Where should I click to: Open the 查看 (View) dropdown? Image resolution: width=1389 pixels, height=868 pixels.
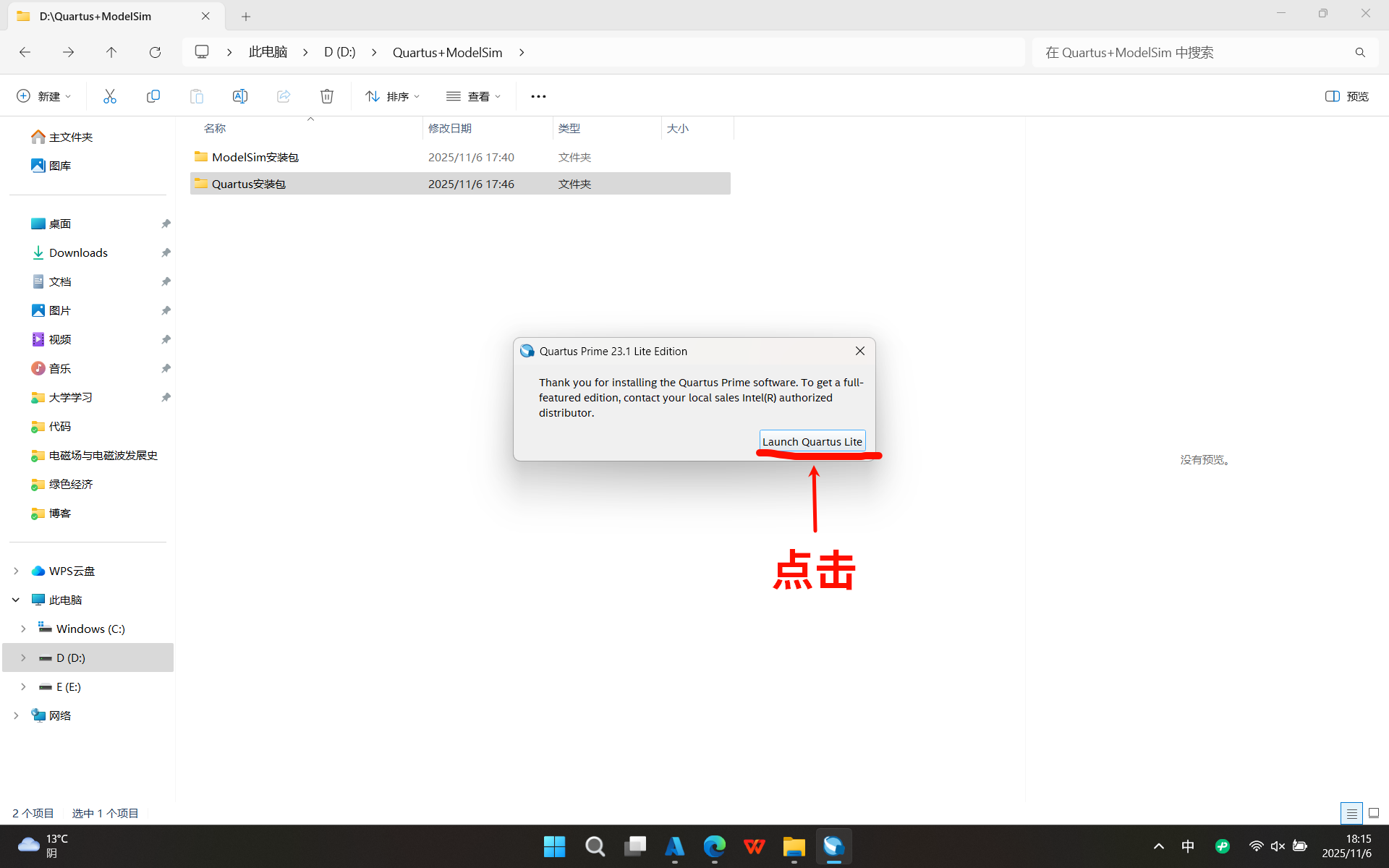(x=473, y=96)
